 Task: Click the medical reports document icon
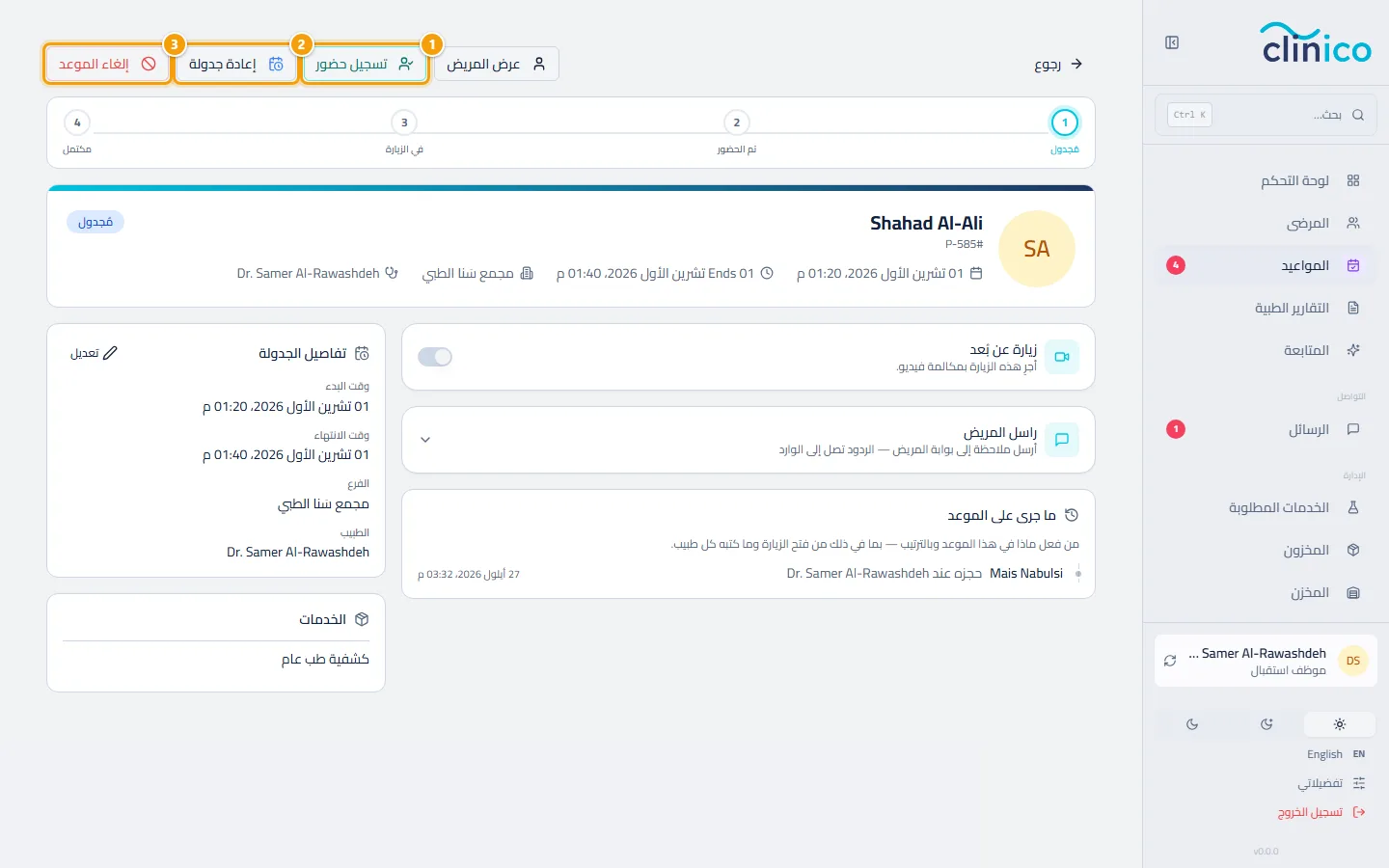pos(1353,308)
